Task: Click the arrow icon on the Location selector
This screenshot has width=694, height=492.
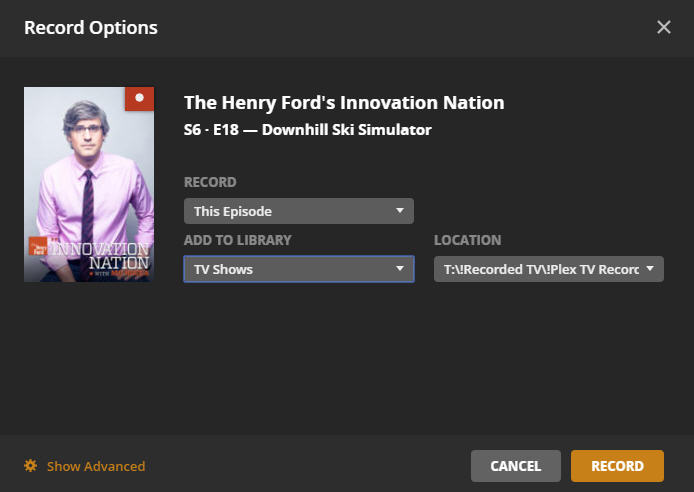Action: 650,269
